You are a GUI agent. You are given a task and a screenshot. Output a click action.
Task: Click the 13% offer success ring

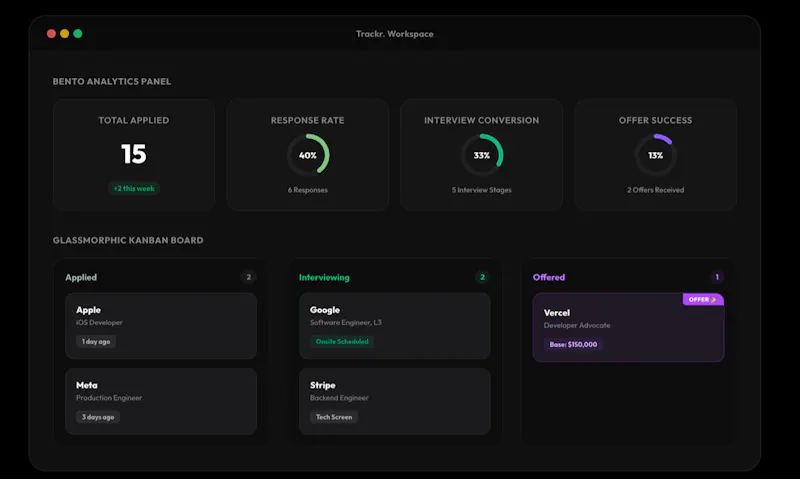656,155
